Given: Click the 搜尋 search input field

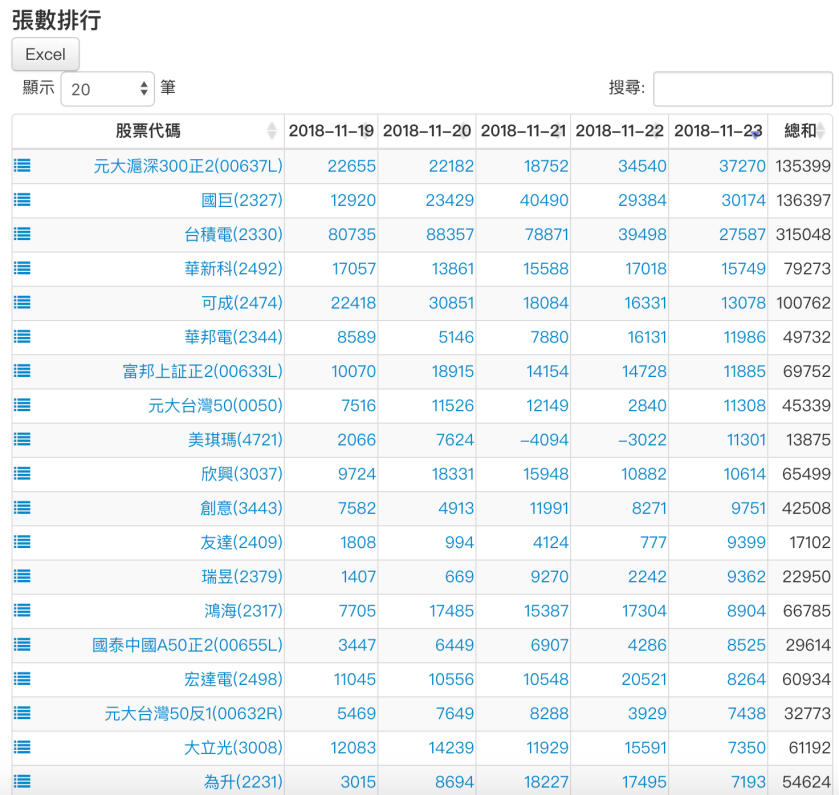Looking at the screenshot, I should coord(742,89).
